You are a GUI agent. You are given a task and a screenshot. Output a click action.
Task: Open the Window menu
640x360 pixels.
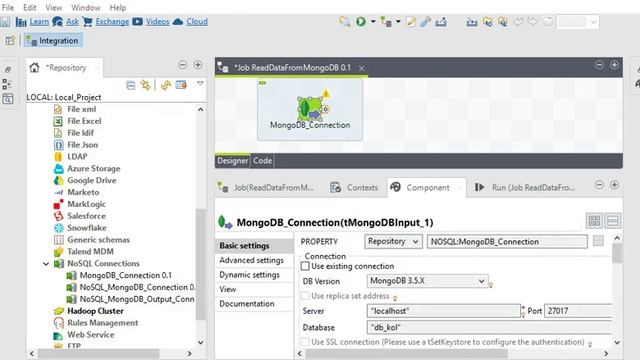(86, 7)
